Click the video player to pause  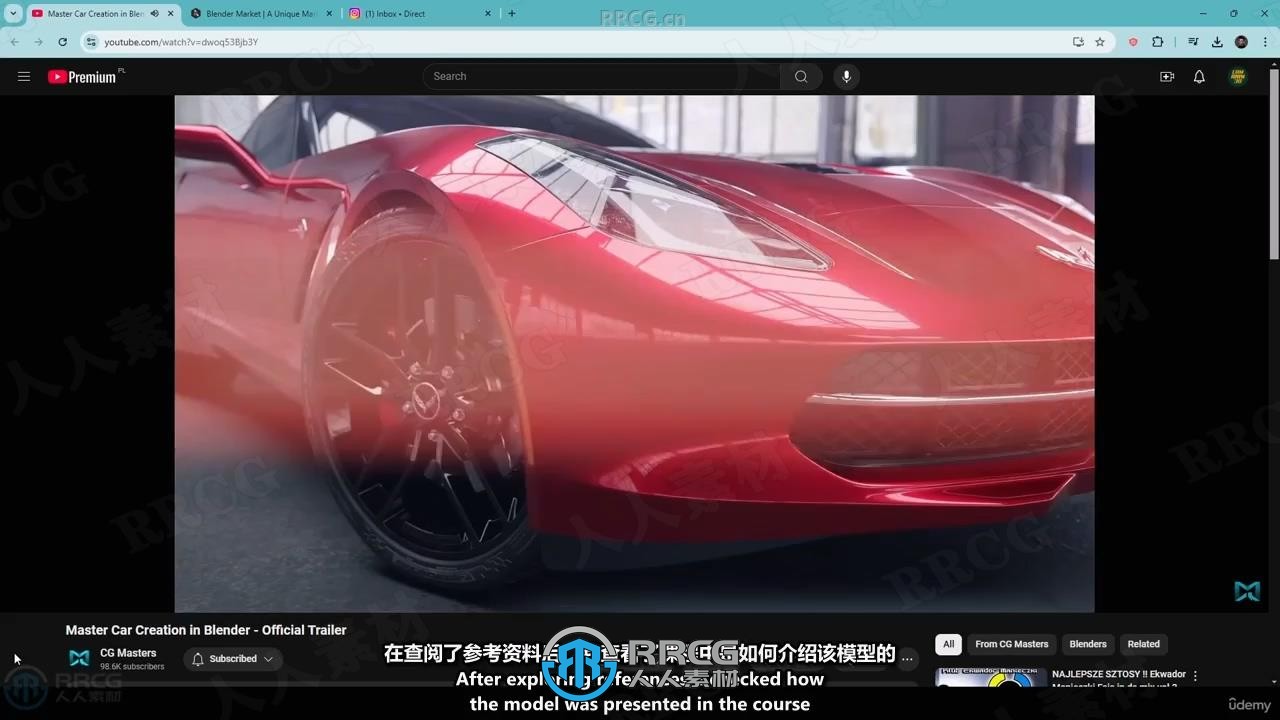click(634, 353)
